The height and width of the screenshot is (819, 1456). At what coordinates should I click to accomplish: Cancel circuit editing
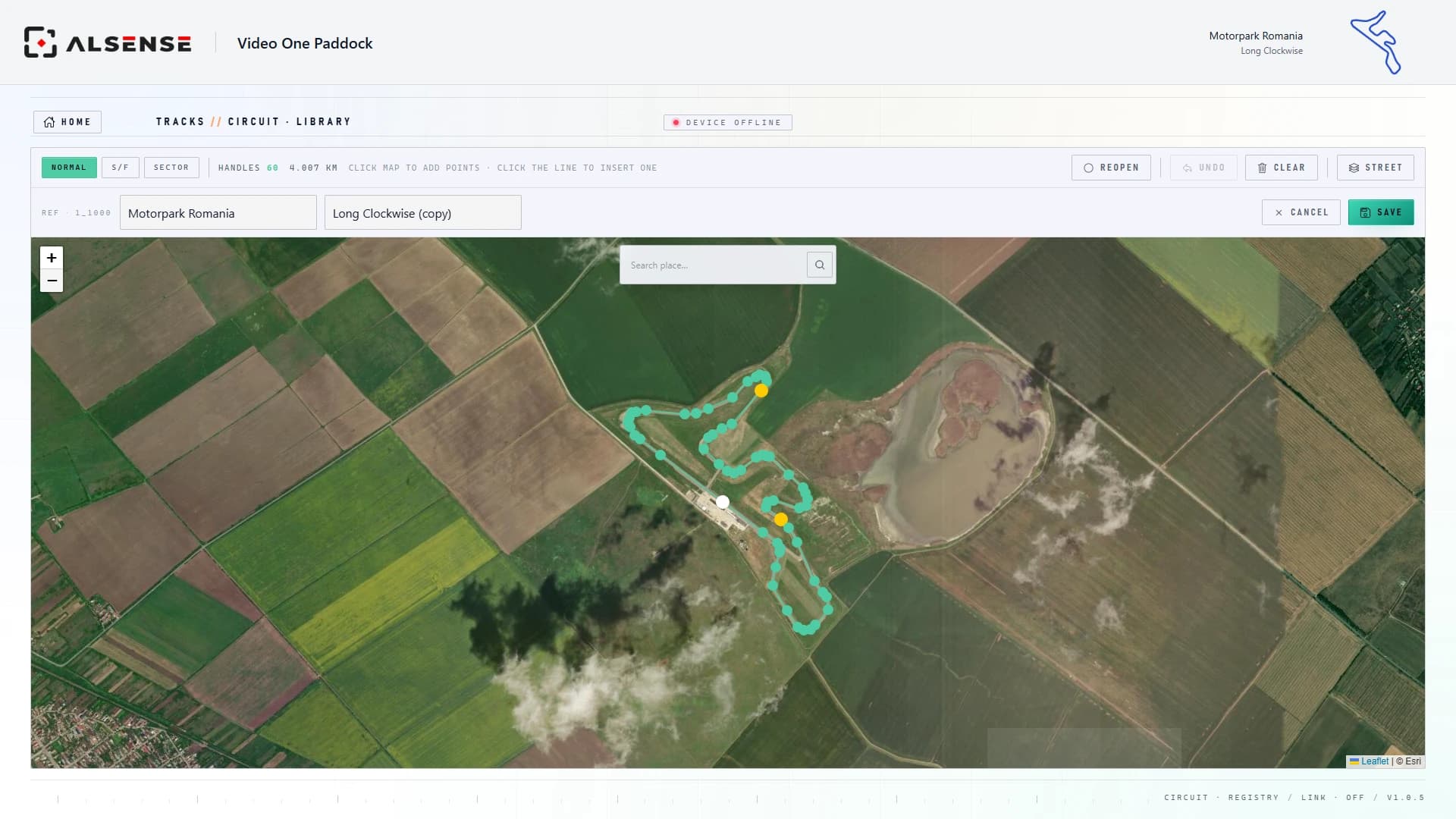1301,212
